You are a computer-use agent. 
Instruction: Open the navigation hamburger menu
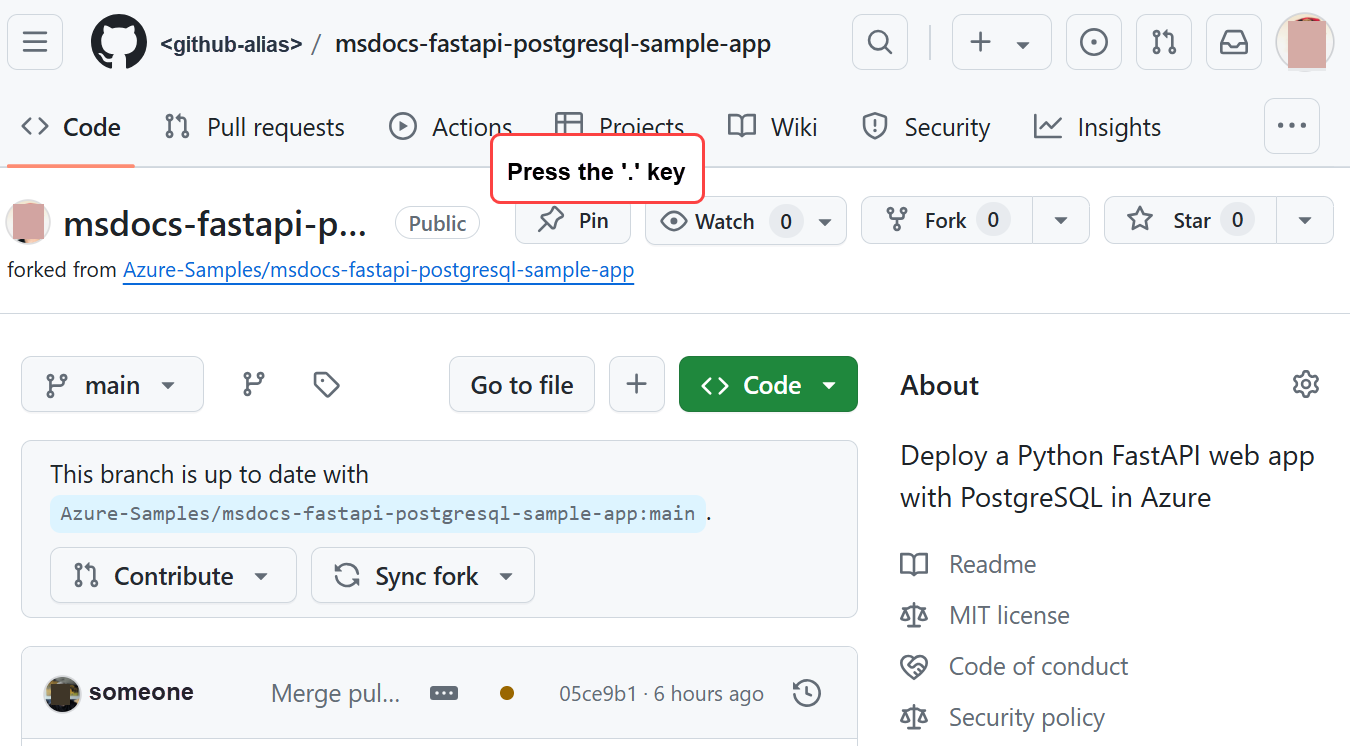coord(34,42)
